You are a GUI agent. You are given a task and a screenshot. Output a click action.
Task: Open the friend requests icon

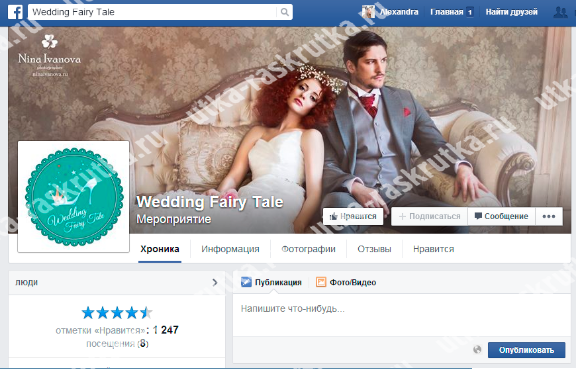(560, 12)
